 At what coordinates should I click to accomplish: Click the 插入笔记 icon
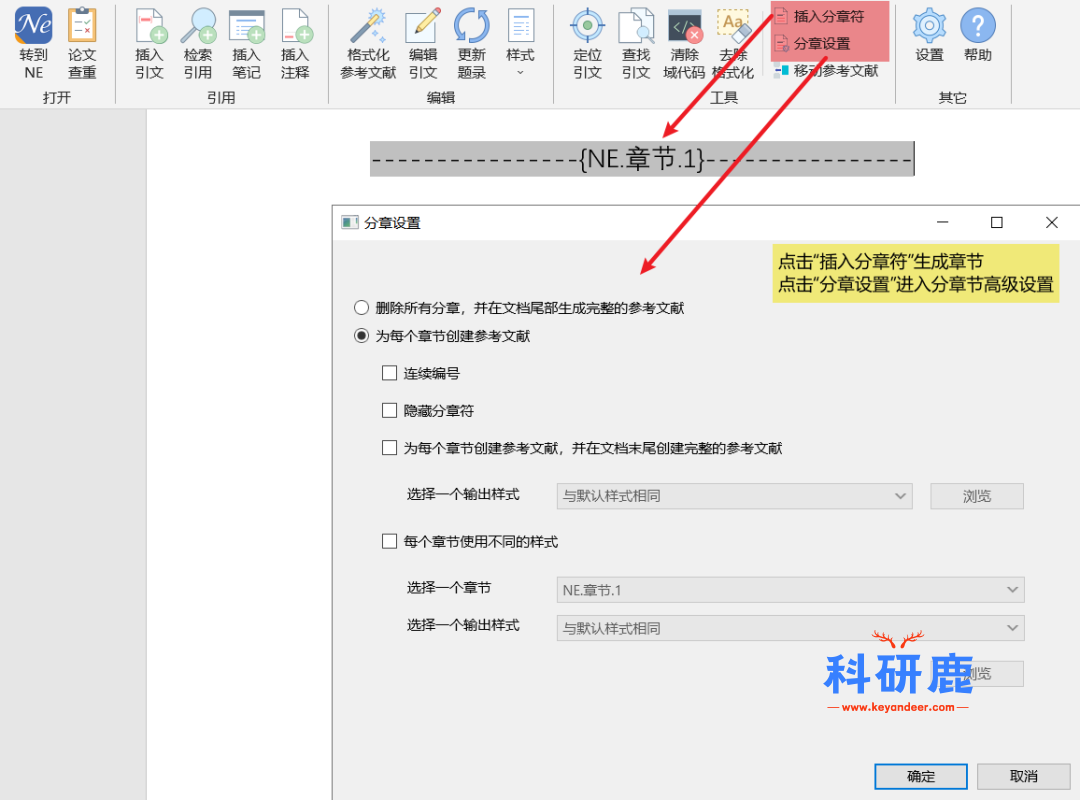(246, 26)
